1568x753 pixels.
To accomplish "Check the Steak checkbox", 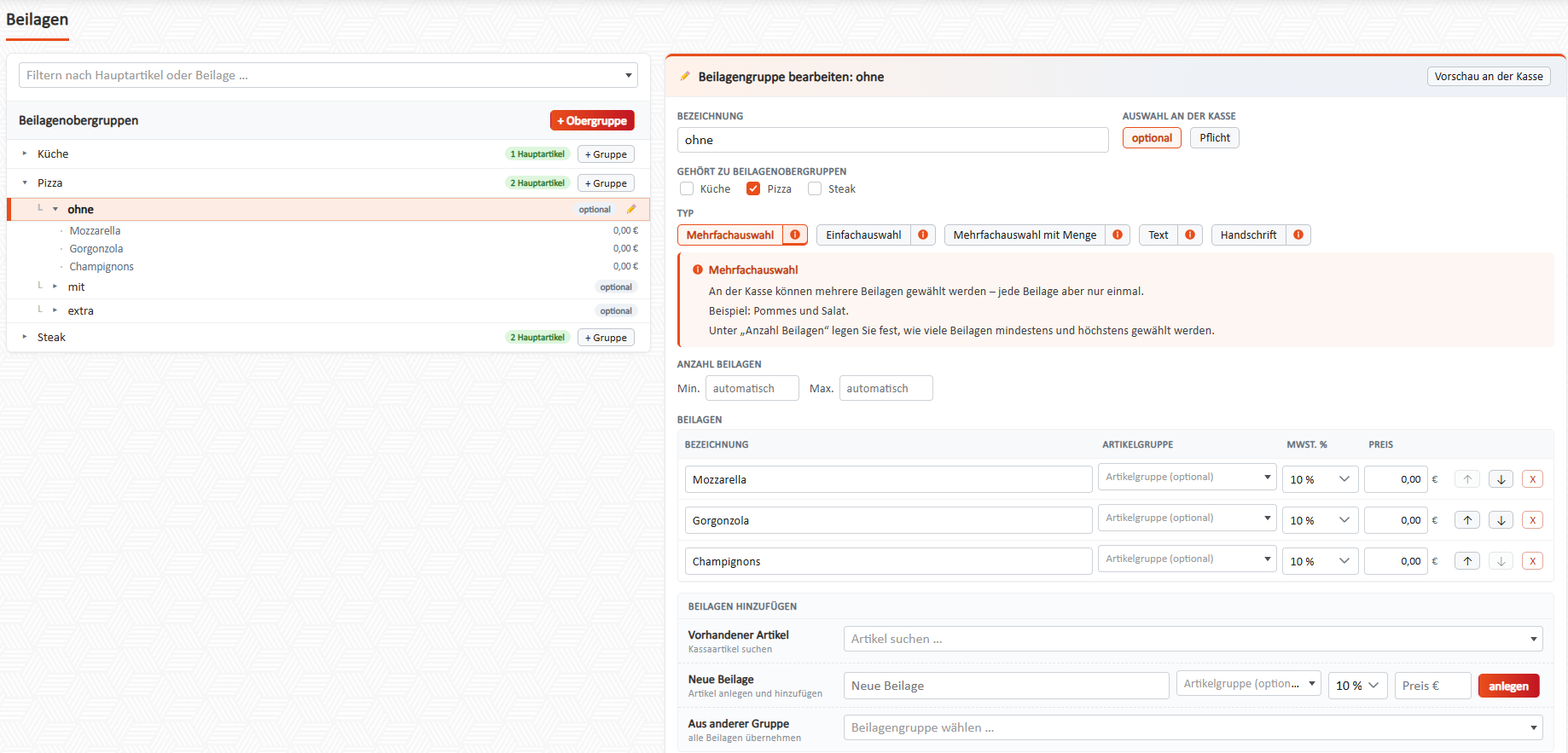I will click(x=815, y=188).
